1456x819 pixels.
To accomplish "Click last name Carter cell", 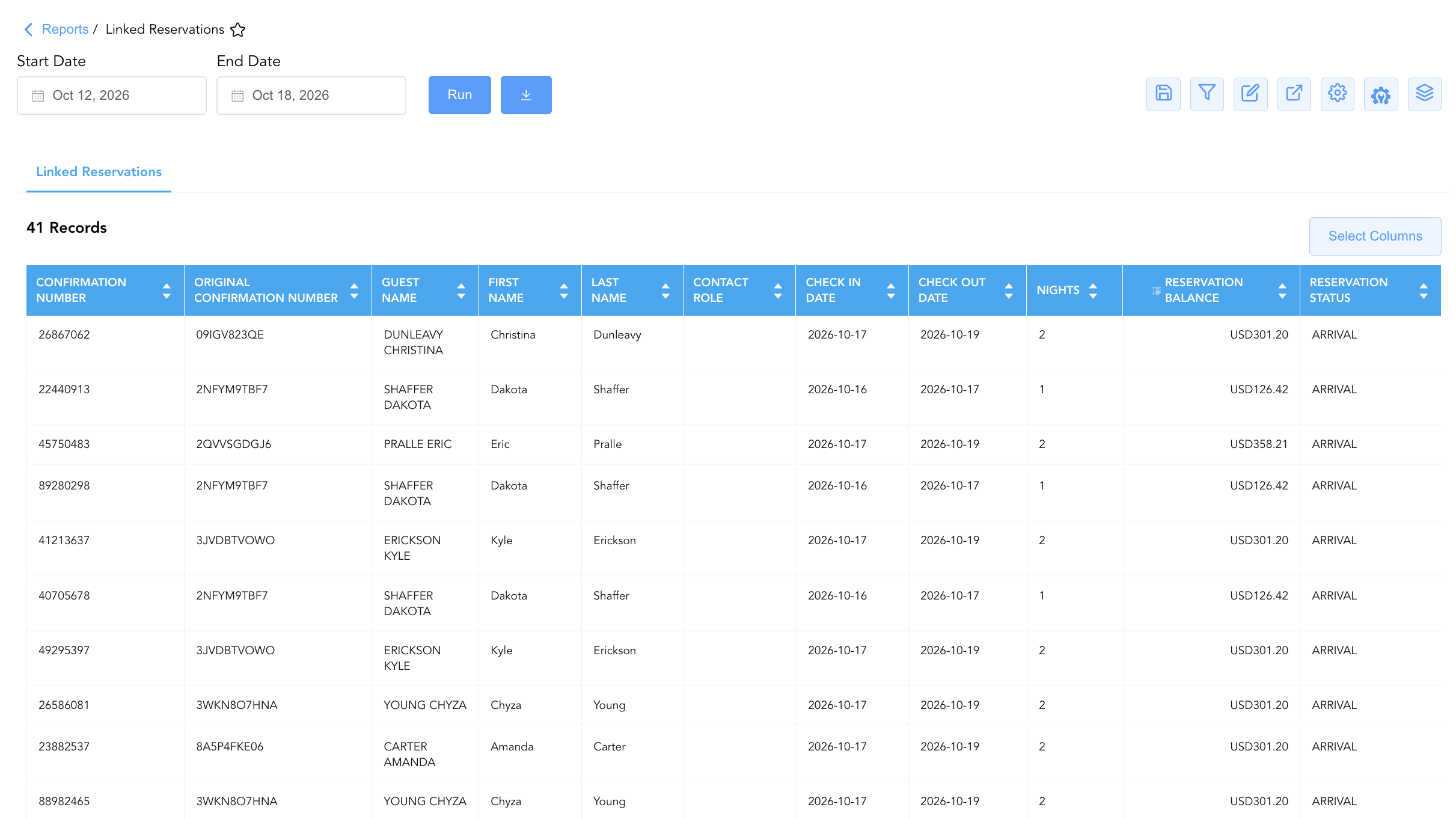I will (610, 747).
